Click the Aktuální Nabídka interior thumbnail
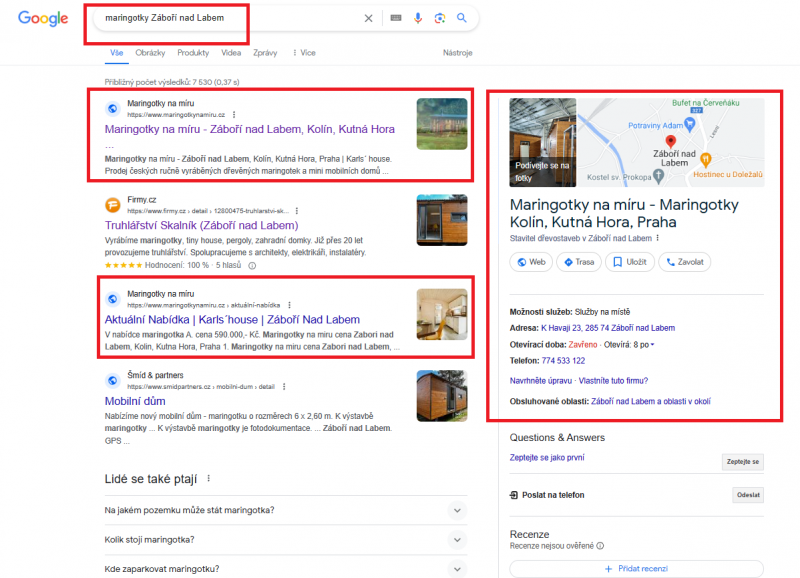This screenshot has width=800, height=578. point(442,314)
